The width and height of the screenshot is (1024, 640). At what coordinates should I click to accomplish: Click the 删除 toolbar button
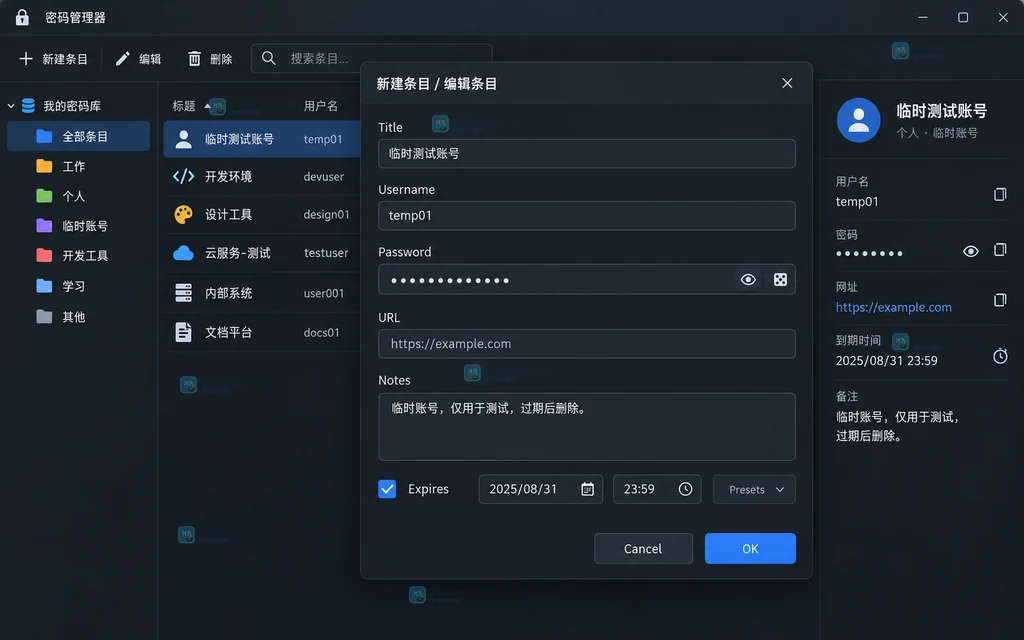pos(210,59)
